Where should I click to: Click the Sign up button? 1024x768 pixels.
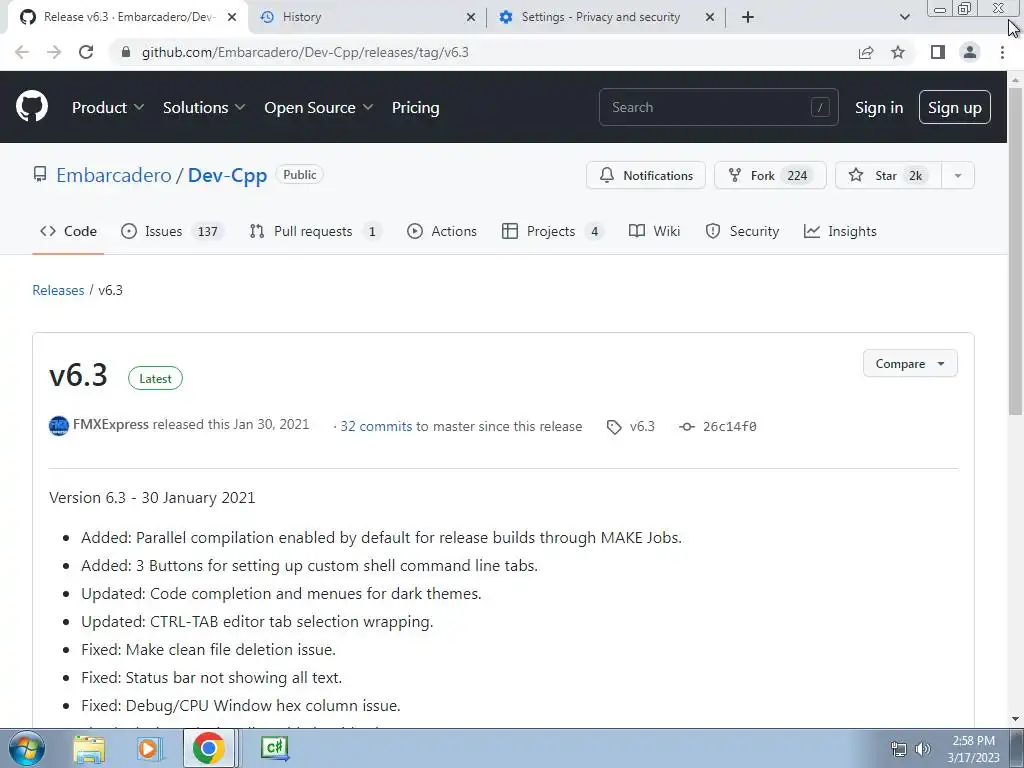[954, 107]
